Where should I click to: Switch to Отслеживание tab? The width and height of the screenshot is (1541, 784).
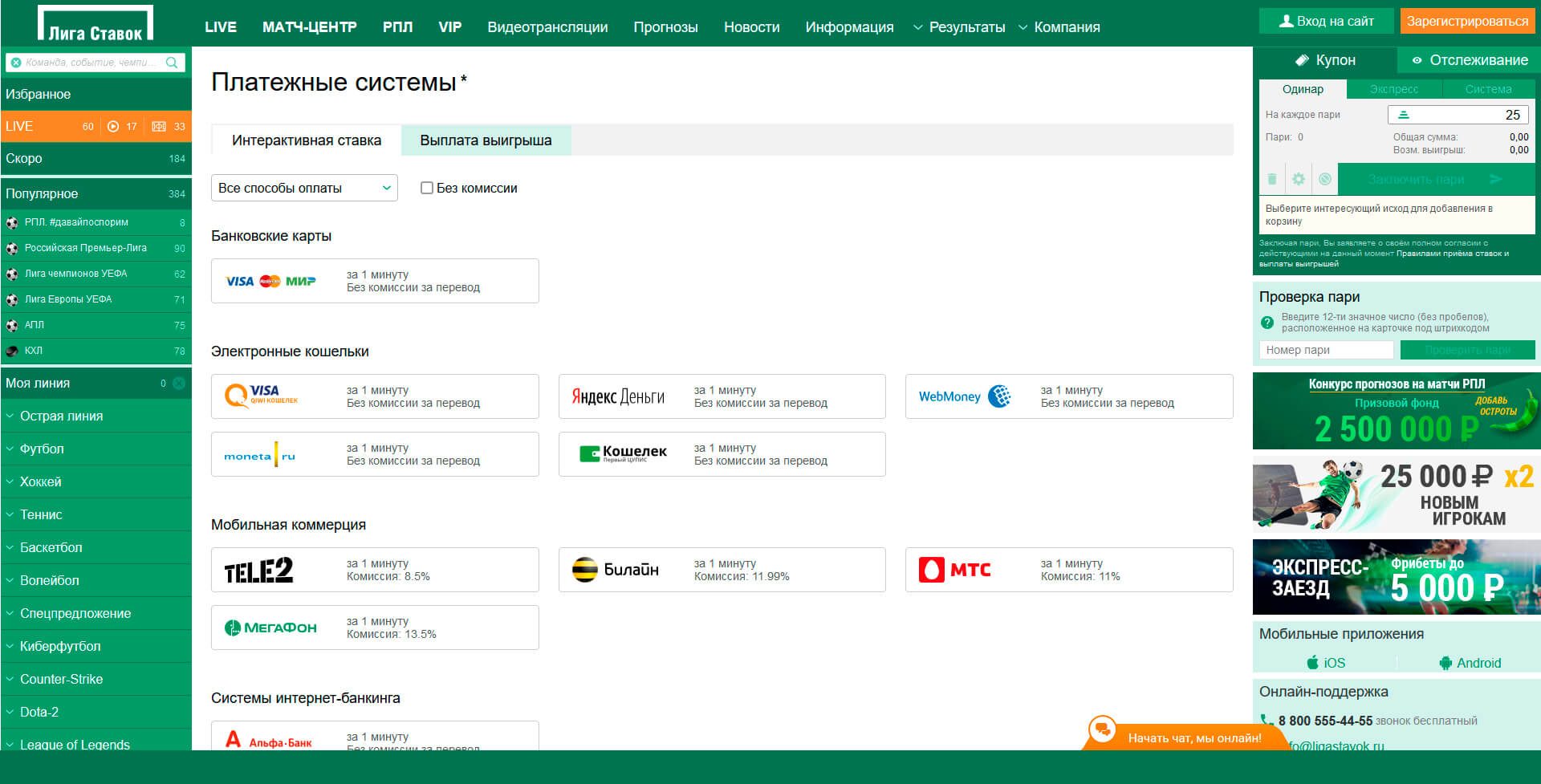click(x=1469, y=60)
